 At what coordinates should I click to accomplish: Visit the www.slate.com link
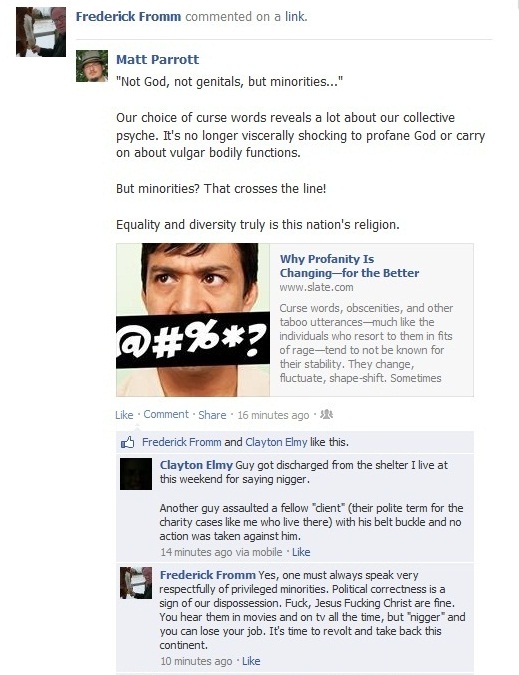click(x=316, y=287)
